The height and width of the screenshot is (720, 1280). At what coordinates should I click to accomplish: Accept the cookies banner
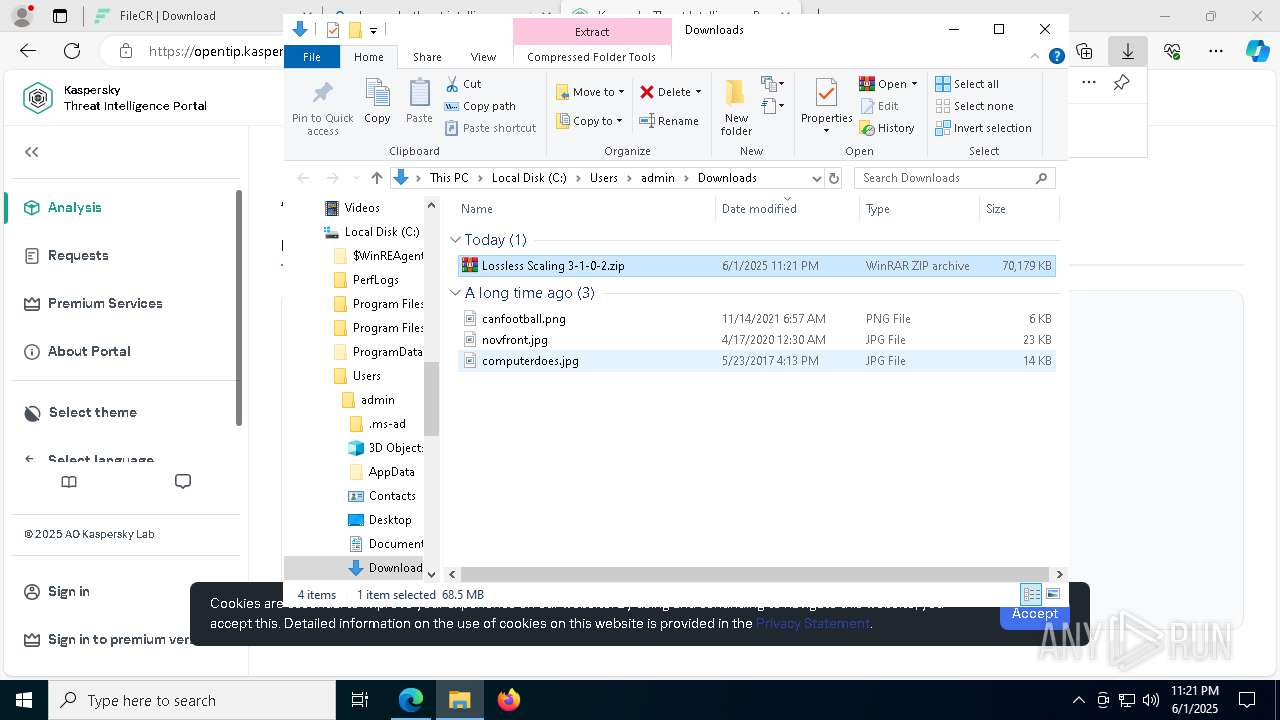pyautogui.click(x=1034, y=615)
